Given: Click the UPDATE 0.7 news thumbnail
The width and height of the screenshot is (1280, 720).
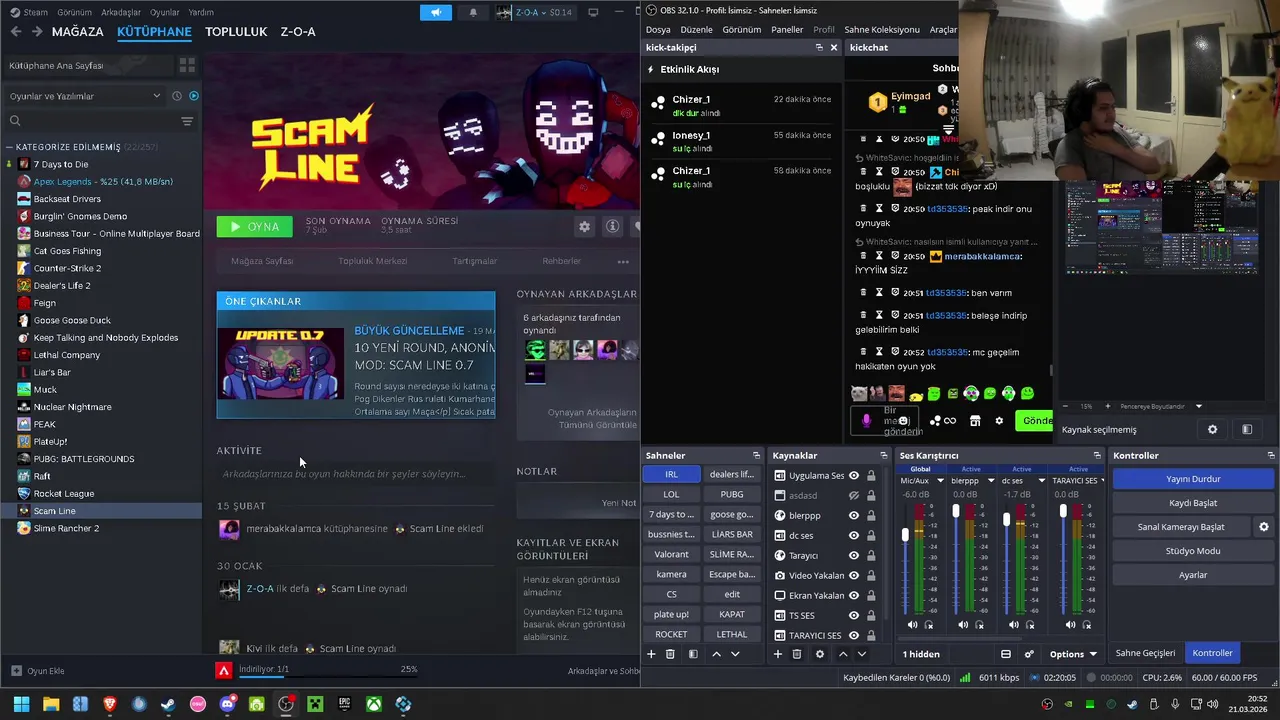Looking at the screenshot, I should click(281, 362).
